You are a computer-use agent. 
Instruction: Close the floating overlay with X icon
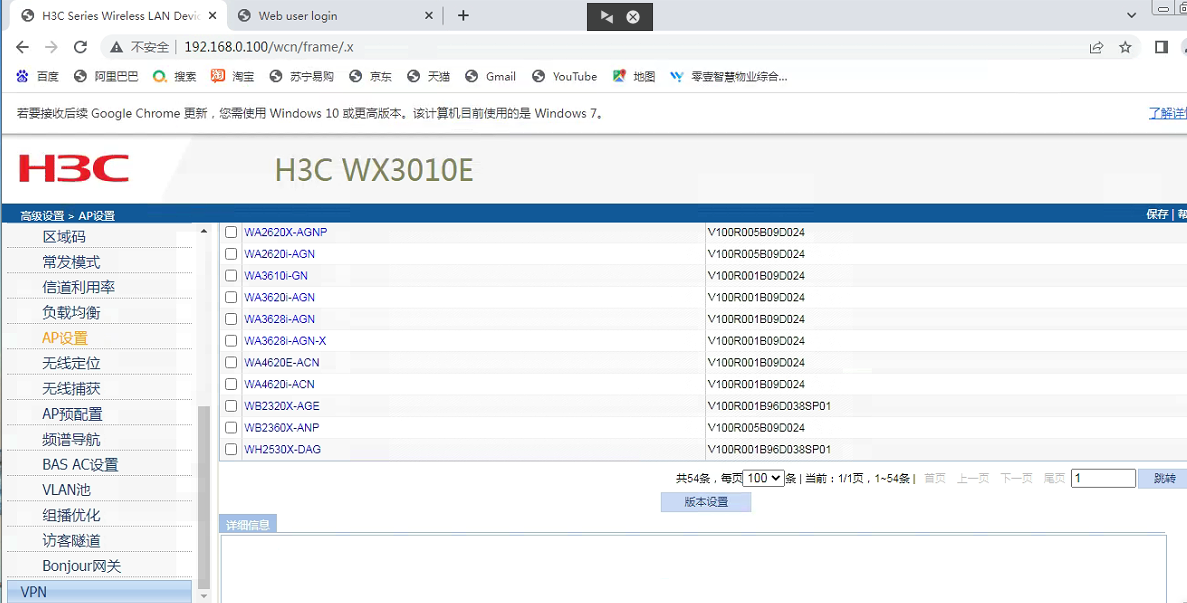click(x=634, y=17)
